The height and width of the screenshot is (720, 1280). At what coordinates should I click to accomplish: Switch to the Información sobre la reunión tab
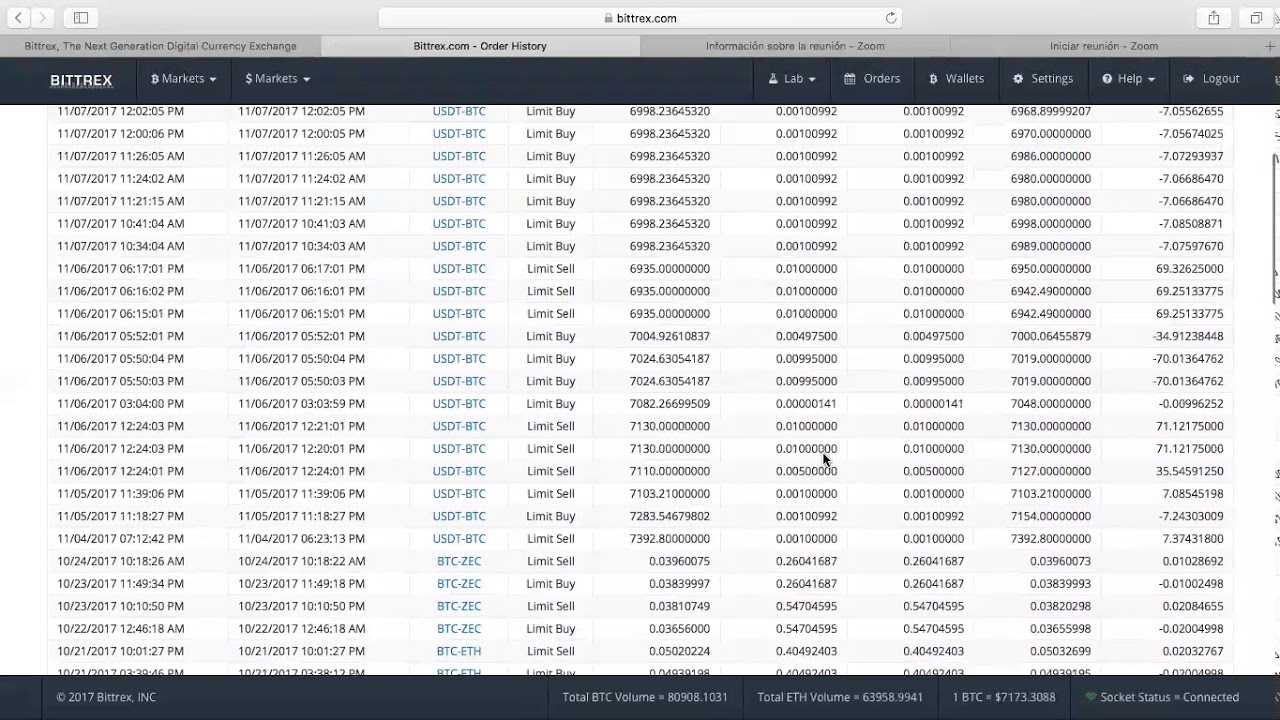795,46
